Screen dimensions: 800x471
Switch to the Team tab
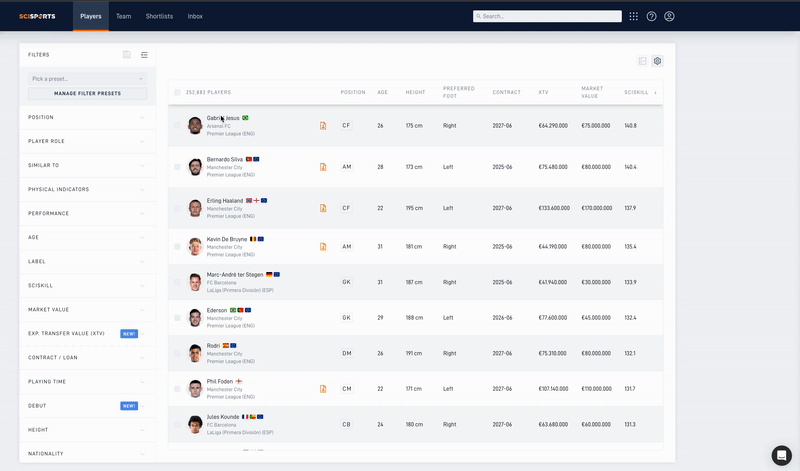tap(123, 16)
